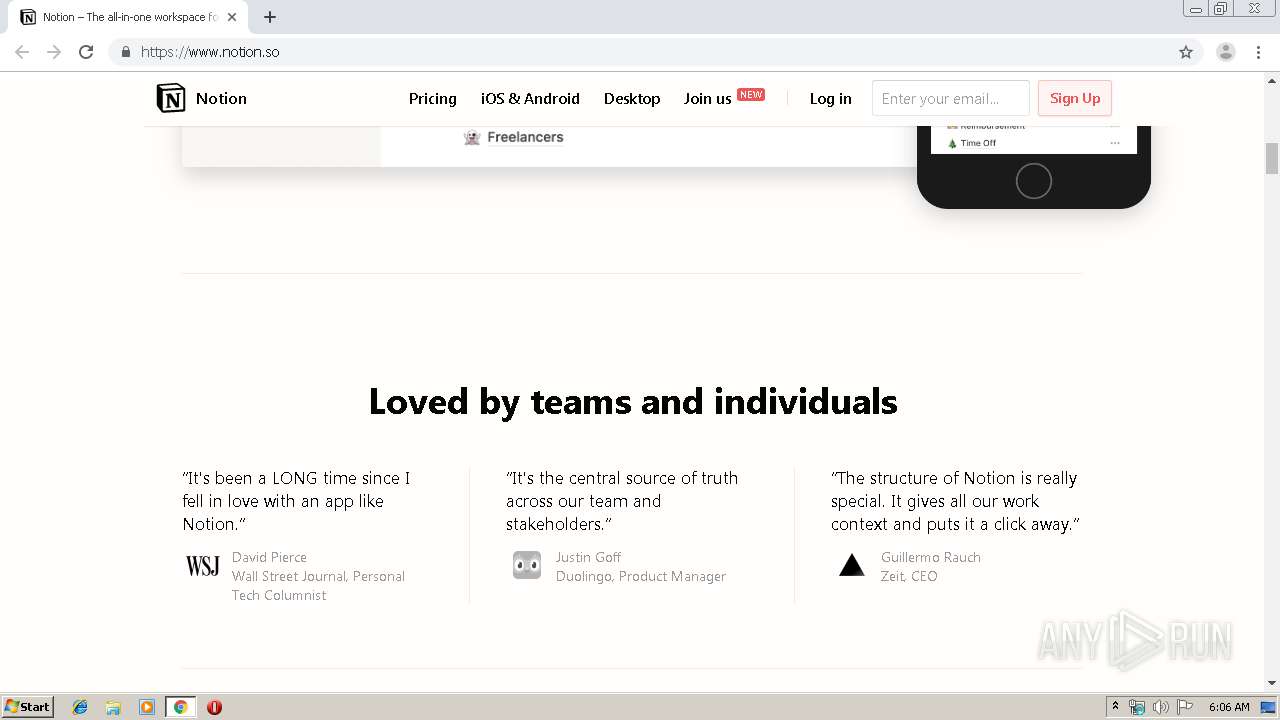Screen dimensions: 1280x720
Task: Click the page vertical scrollbar thumb
Action: pyautogui.click(x=1272, y=158)
